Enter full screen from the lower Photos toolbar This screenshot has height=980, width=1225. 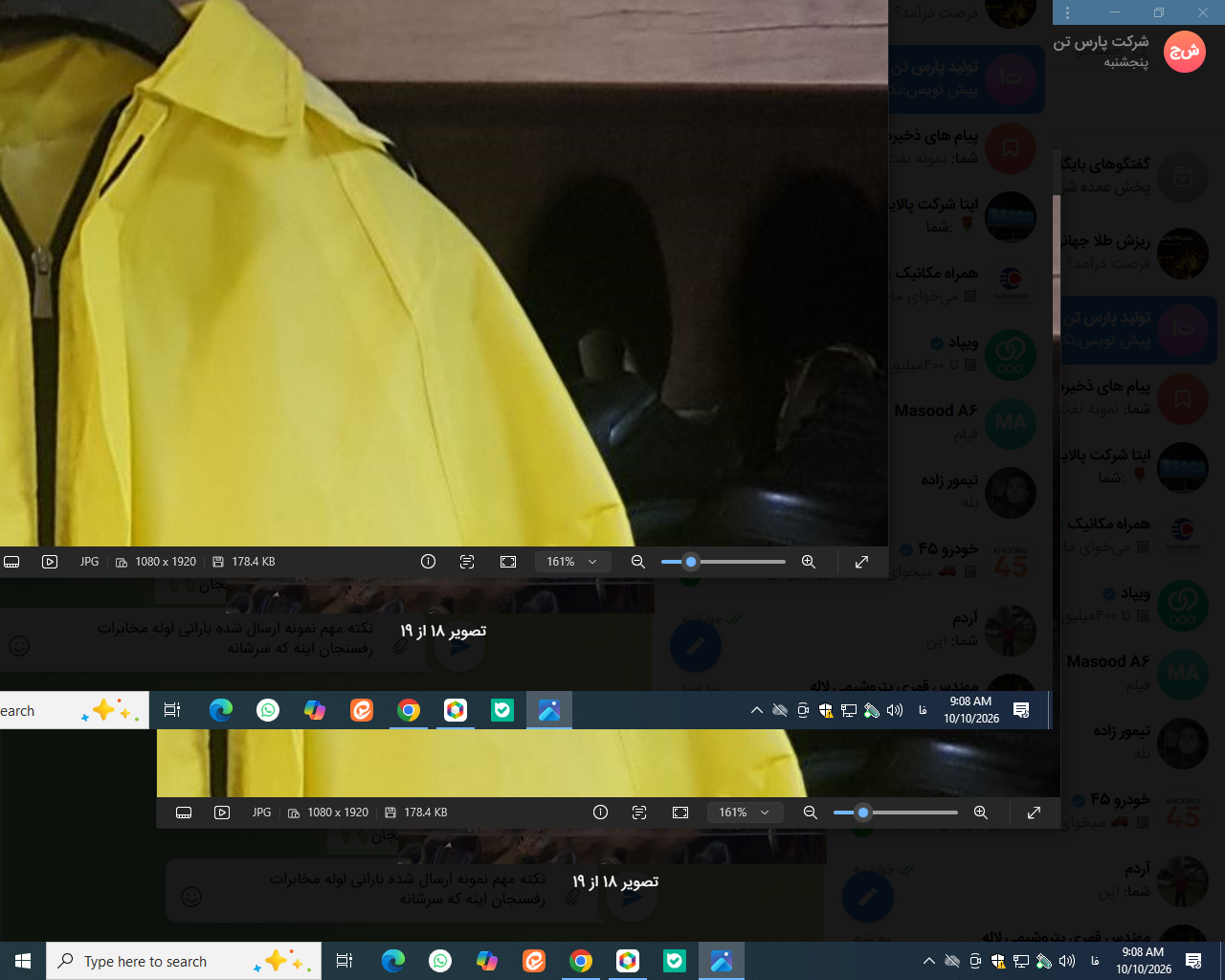[x=1034, y=813]
